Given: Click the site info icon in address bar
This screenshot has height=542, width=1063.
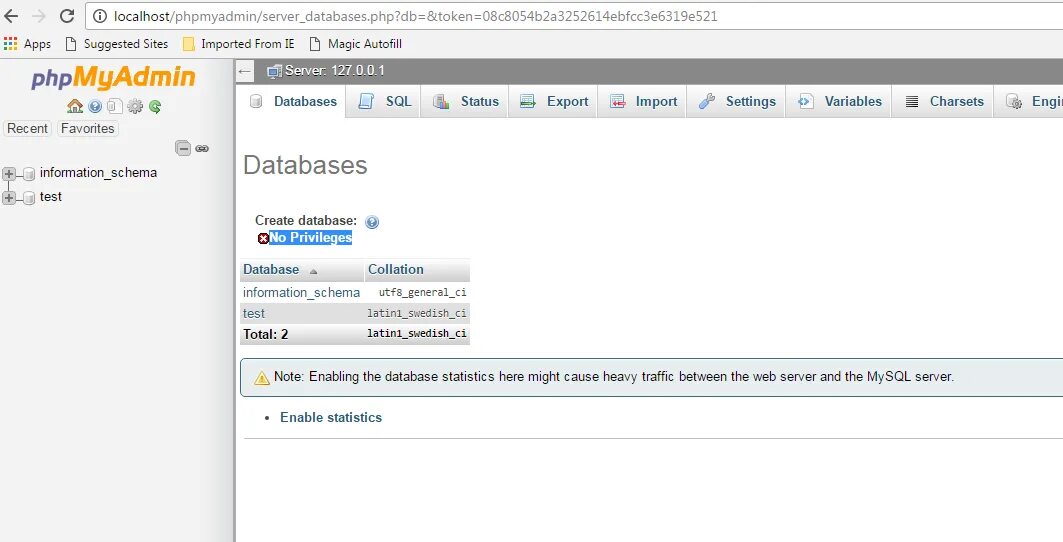Looking at the screenshot, I should (100, 16).
